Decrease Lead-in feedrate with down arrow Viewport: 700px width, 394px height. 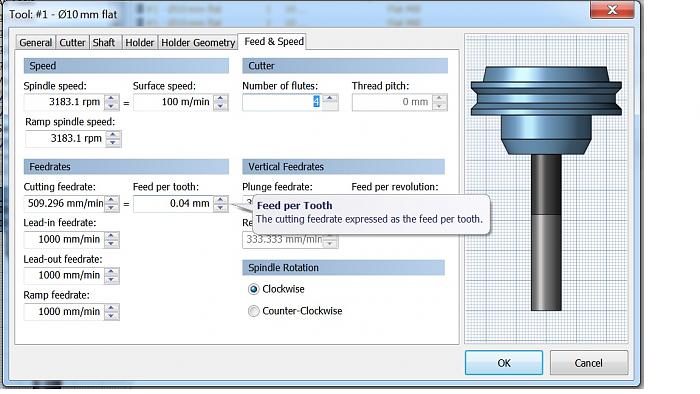point(112,244)
